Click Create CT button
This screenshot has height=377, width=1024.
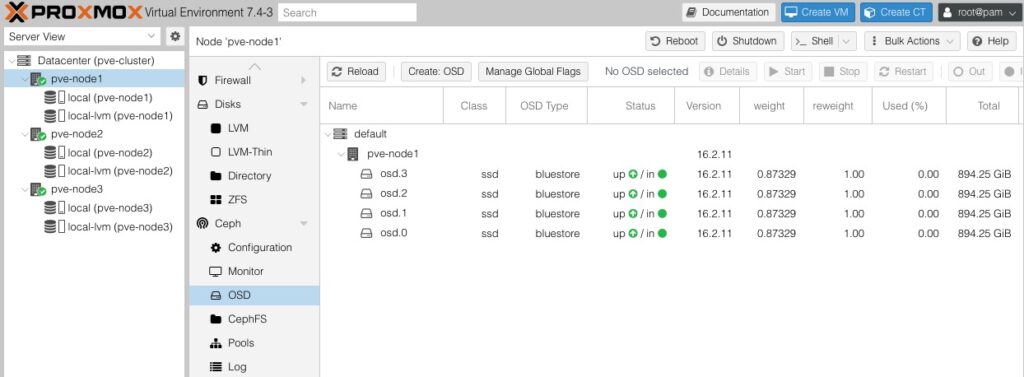click(x=896, y=12)
